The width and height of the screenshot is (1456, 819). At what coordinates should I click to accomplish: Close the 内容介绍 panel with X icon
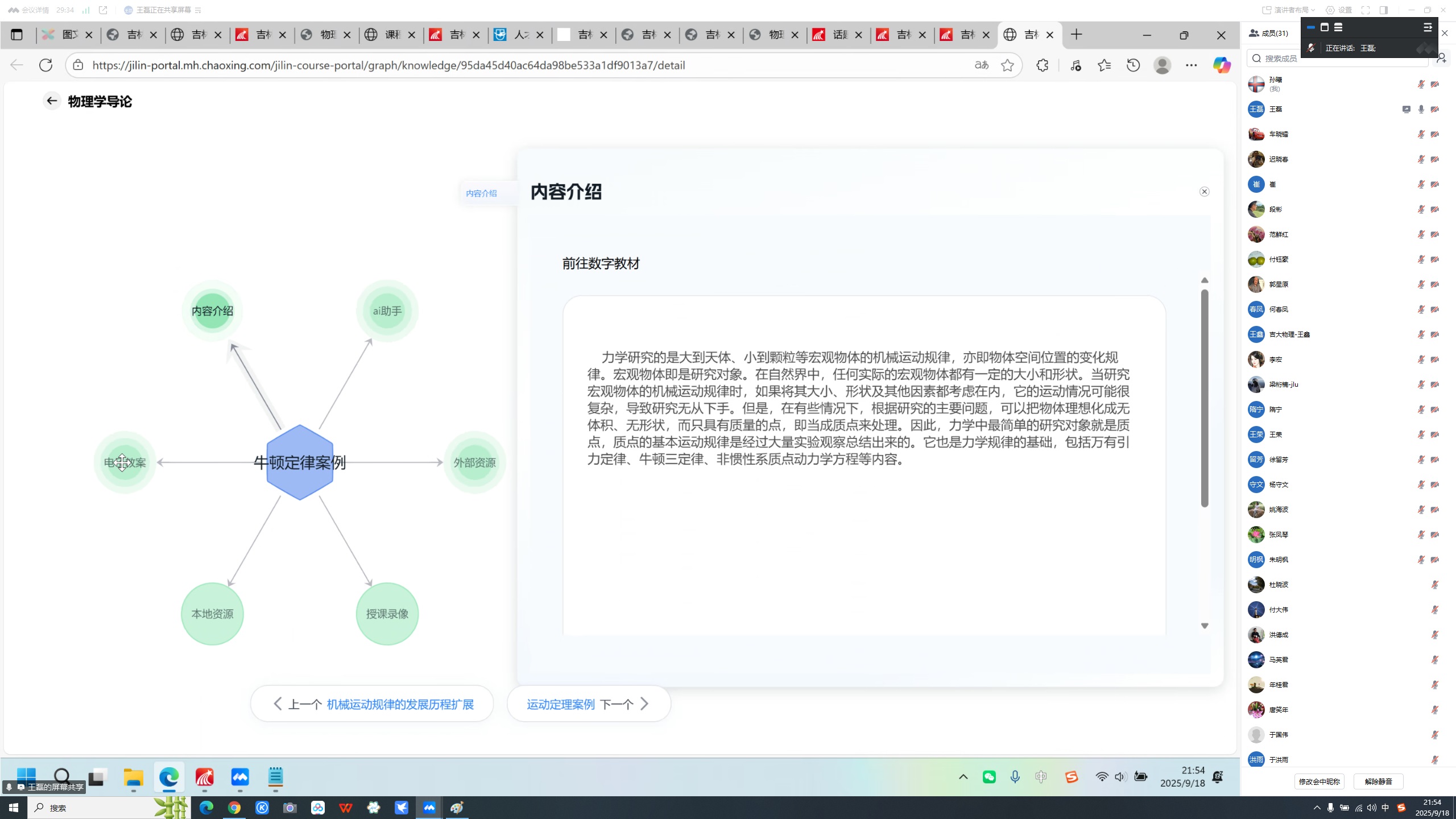click(x=1204, y=192)
